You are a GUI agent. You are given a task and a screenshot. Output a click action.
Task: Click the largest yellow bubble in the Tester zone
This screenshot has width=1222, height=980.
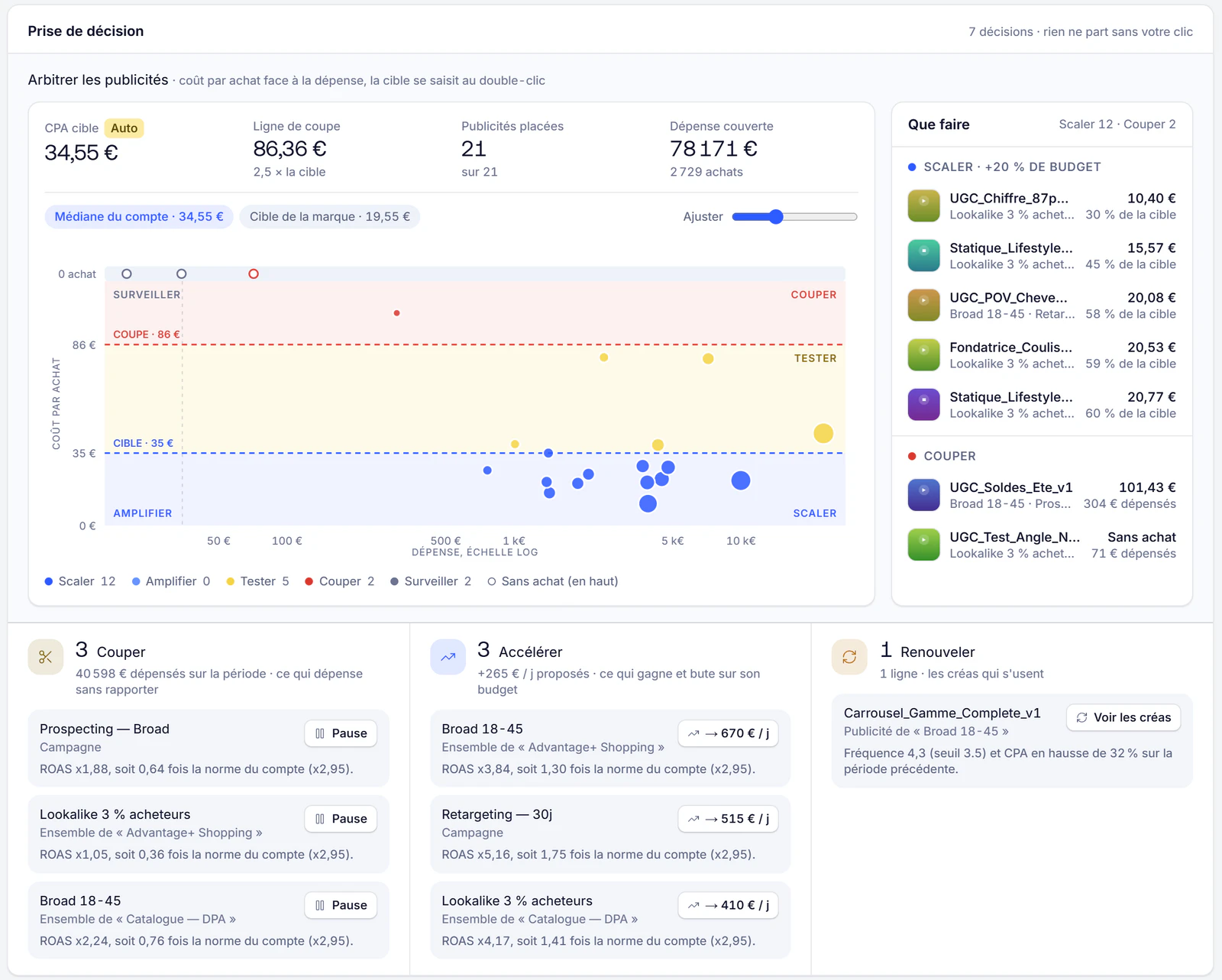(x=823, y=434)
